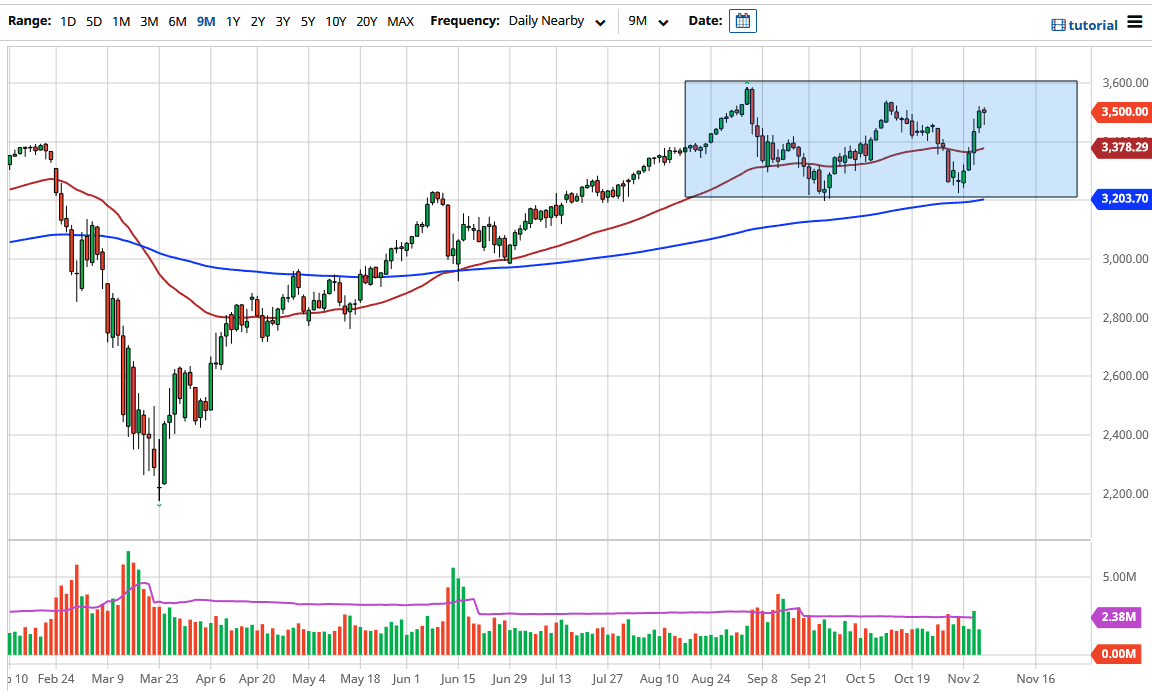
Task: Select the MAX range option
Action: [400, 21]
